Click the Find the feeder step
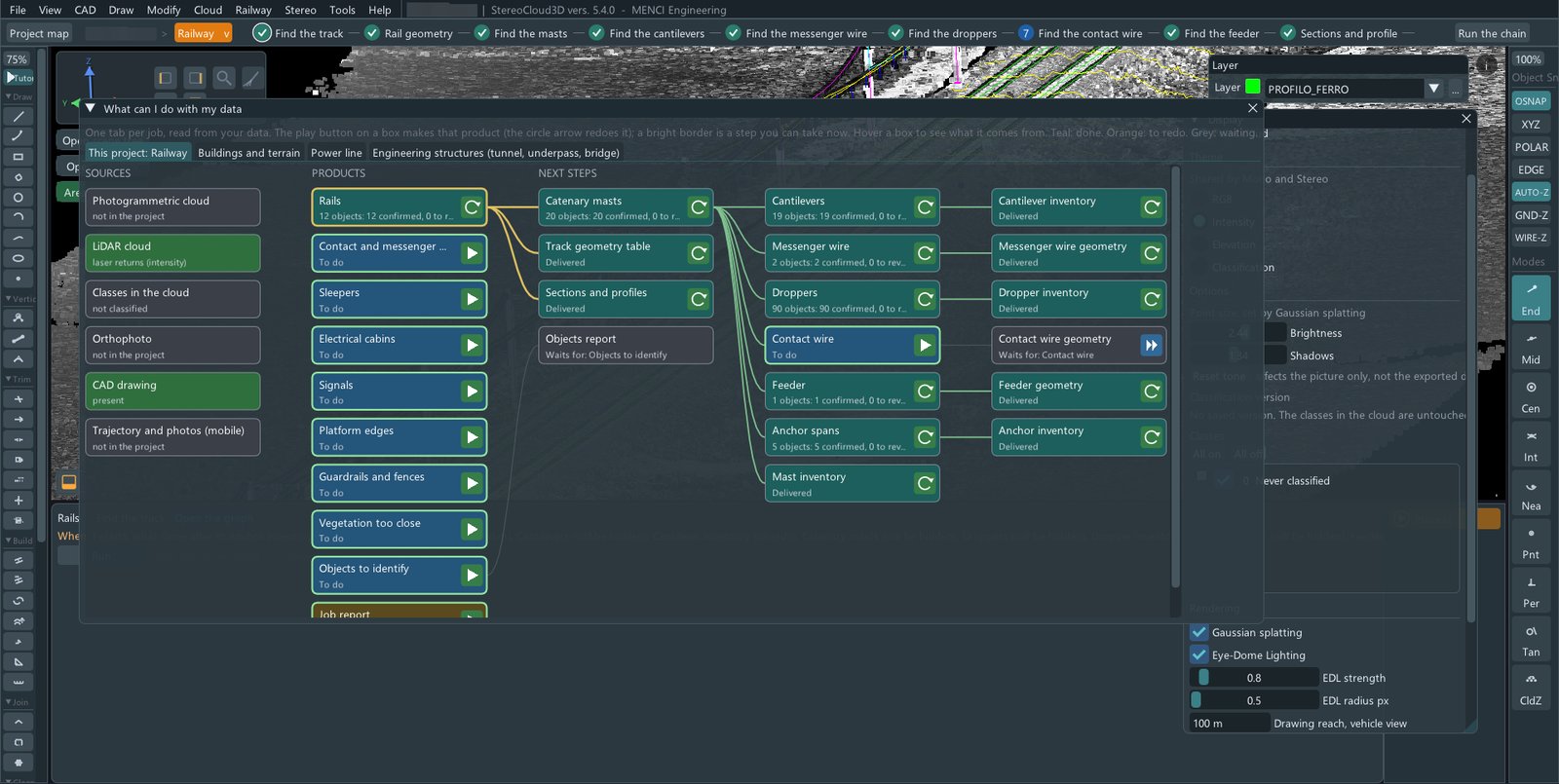 (x=1212, y=33)
